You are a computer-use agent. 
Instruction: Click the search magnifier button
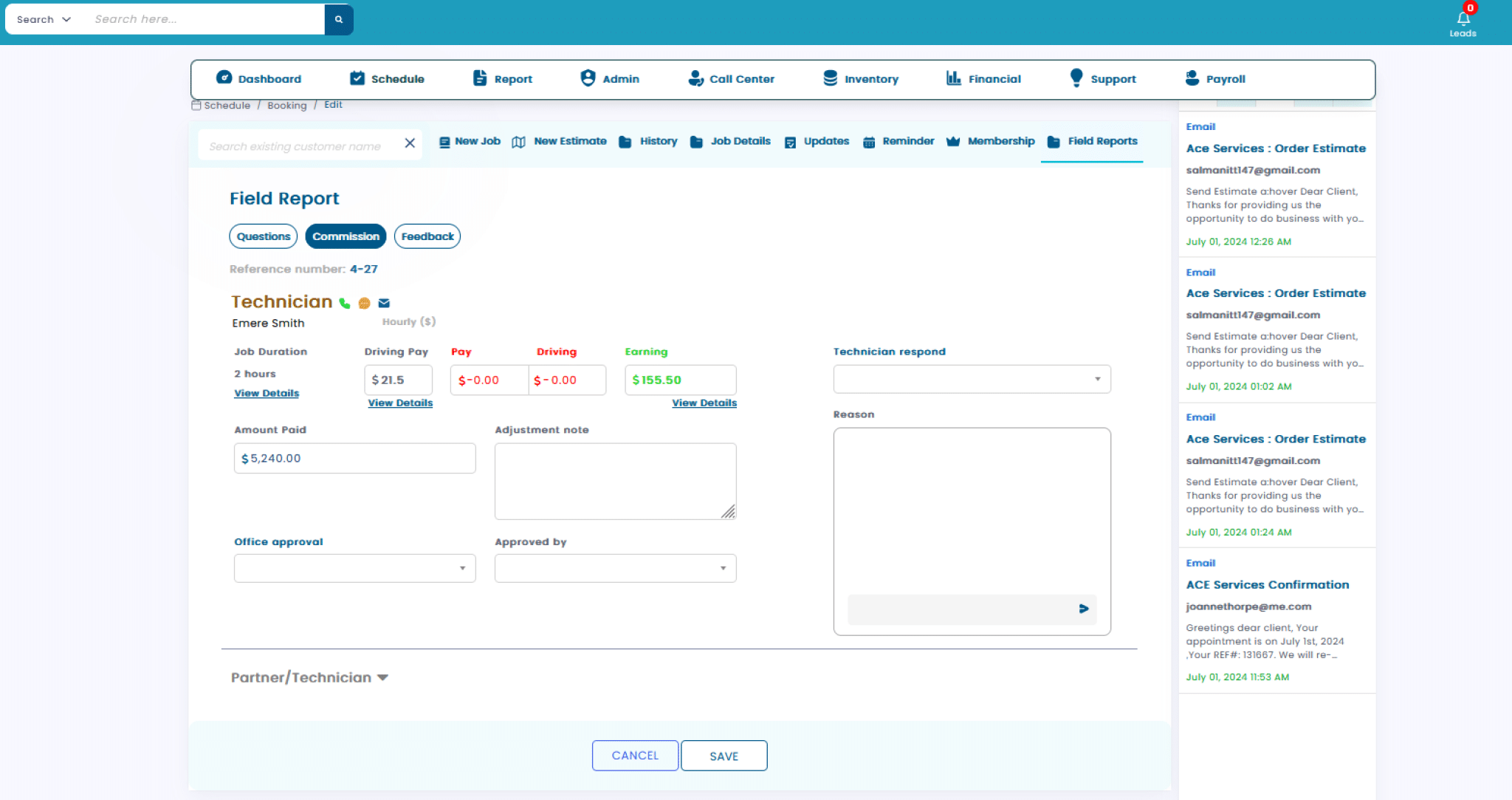coord(339,20)
